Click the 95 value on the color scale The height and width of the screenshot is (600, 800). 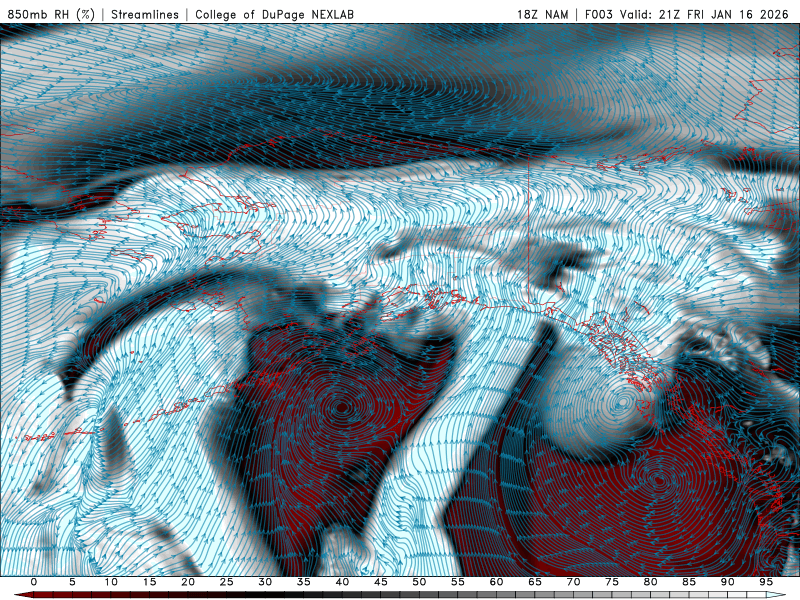click(766, 582)
